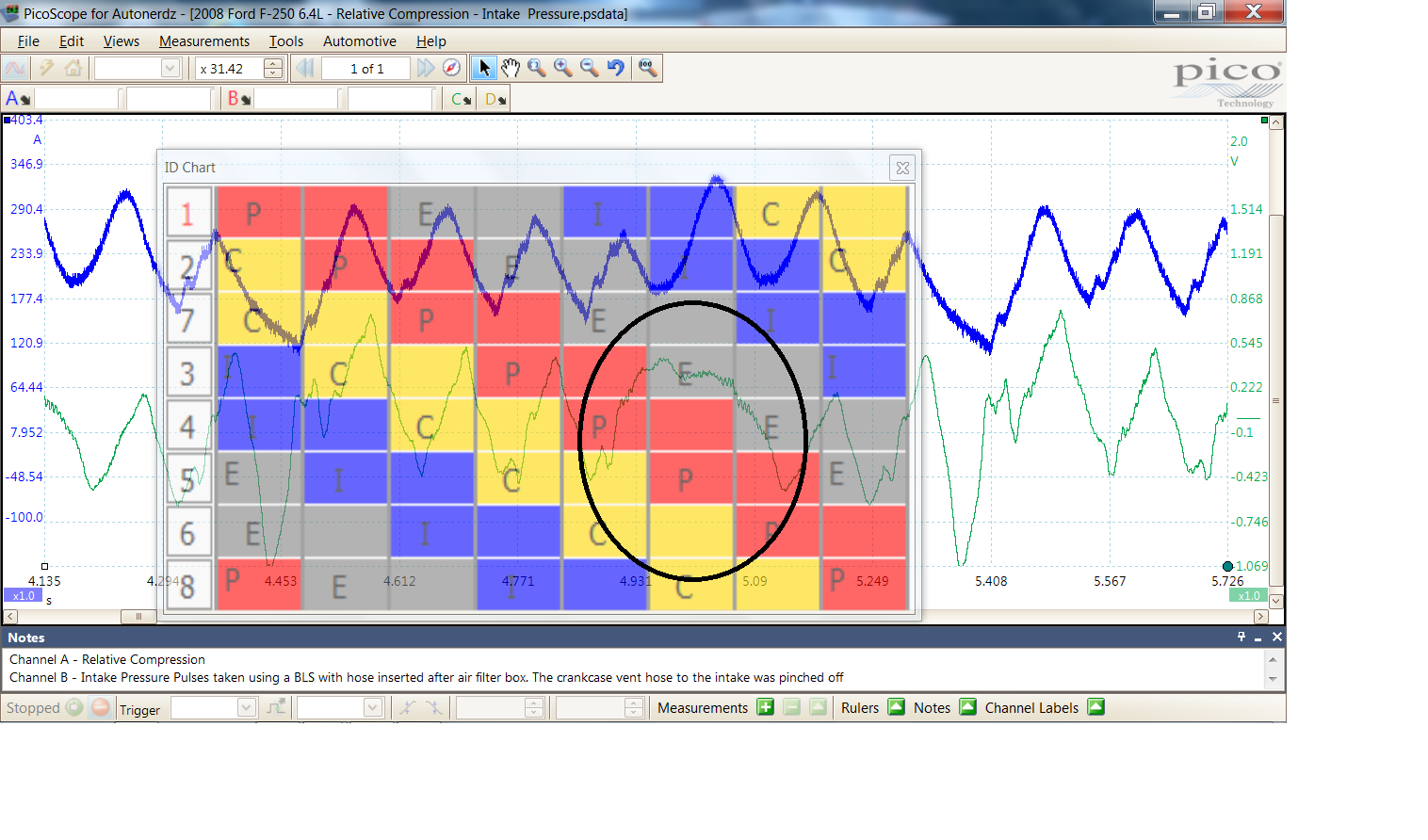Open Channel A options
Screen dimensions: 1428x840
click(x=18, y=98)
